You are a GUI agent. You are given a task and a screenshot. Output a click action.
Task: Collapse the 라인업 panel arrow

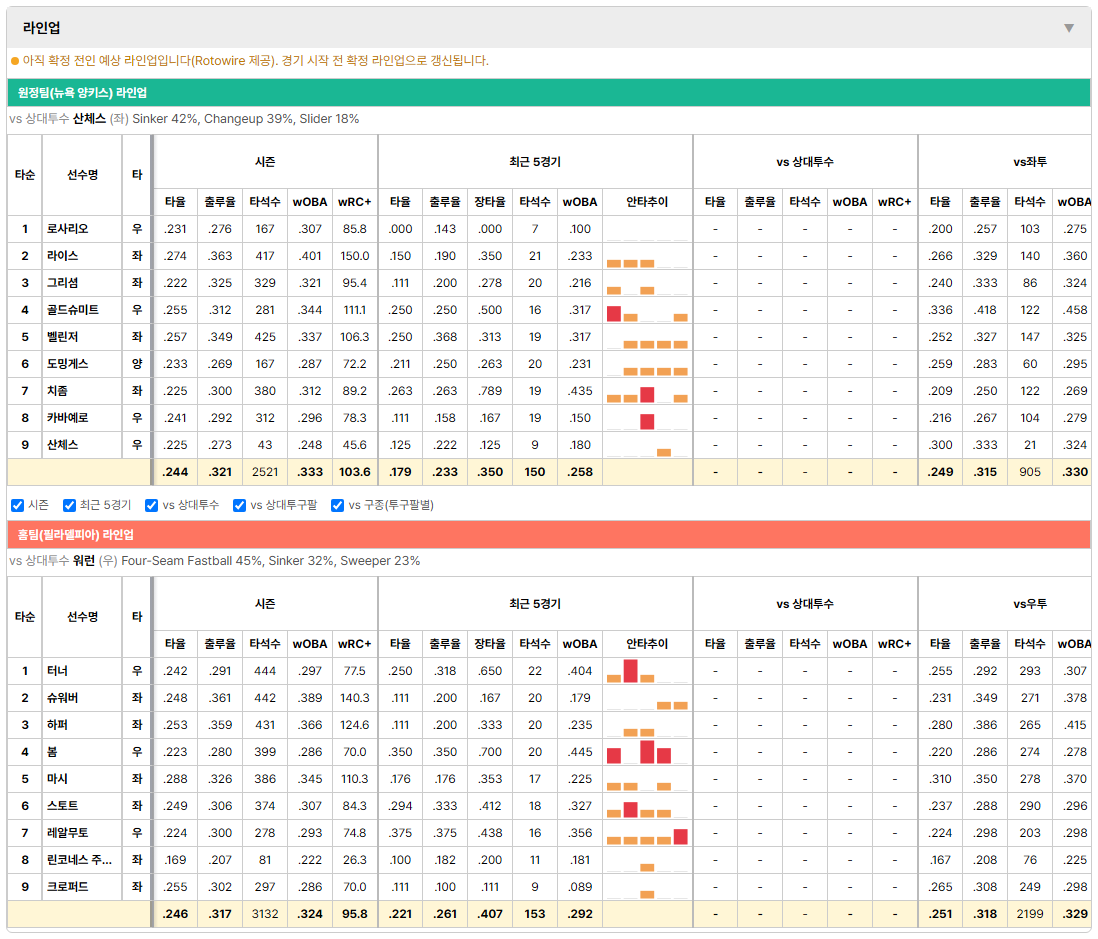[1069, 28]
